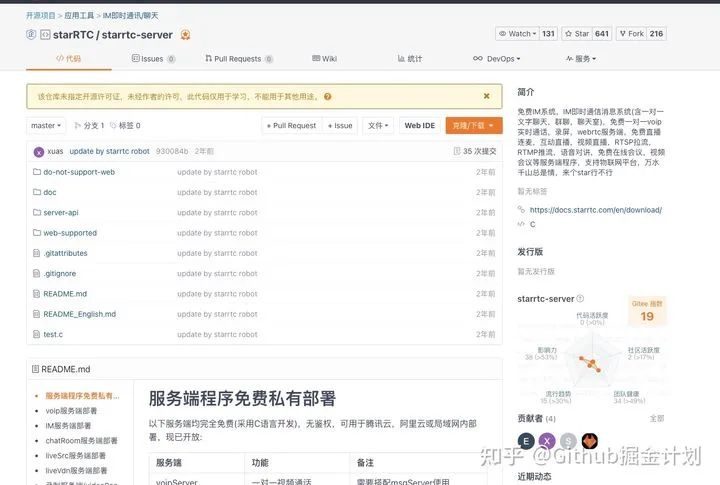Click contributor avatar S

pos(568,441)
